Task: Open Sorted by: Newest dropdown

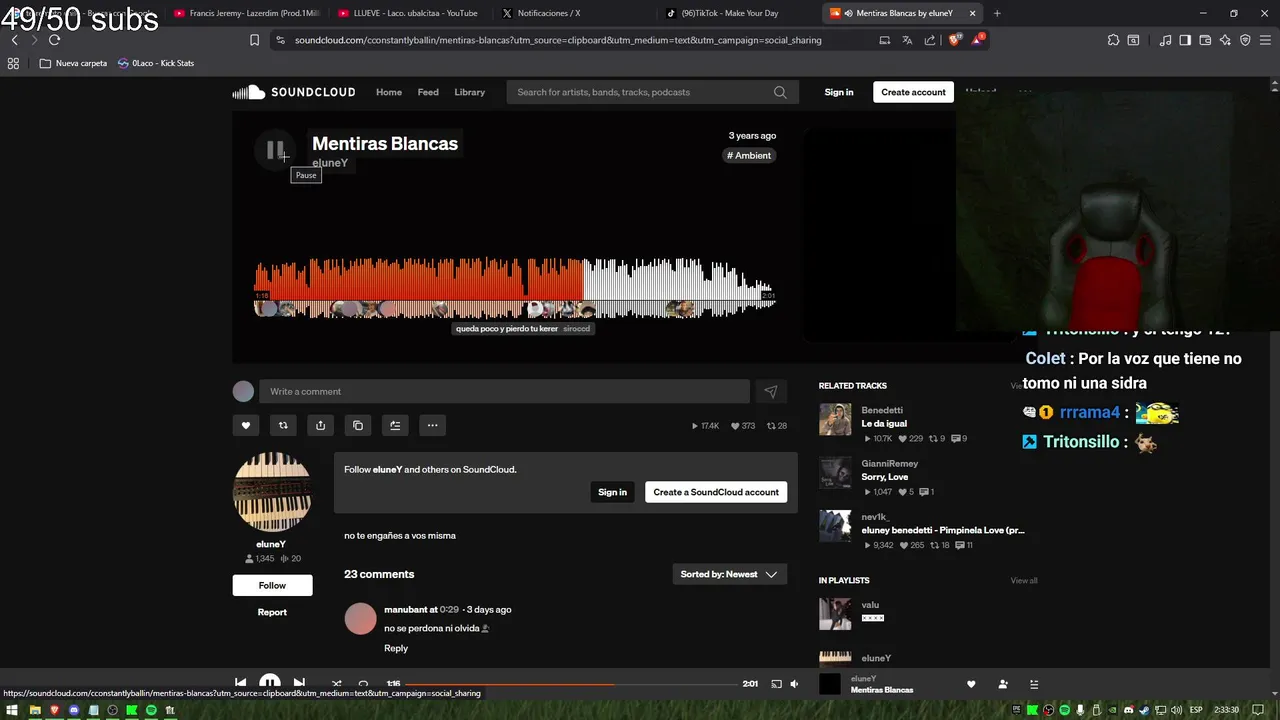Action: (729, 574)
